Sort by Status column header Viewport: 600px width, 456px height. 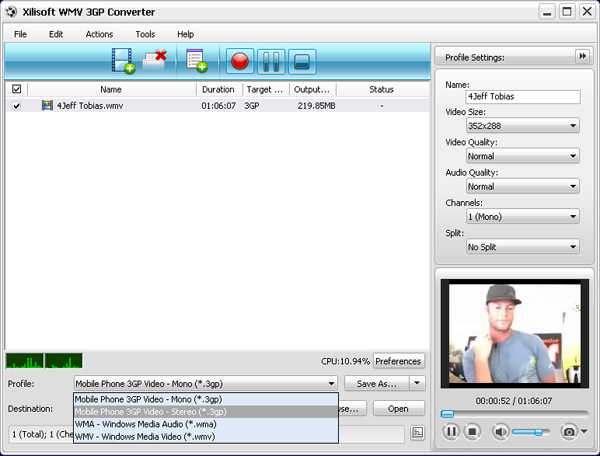point(382,89)
